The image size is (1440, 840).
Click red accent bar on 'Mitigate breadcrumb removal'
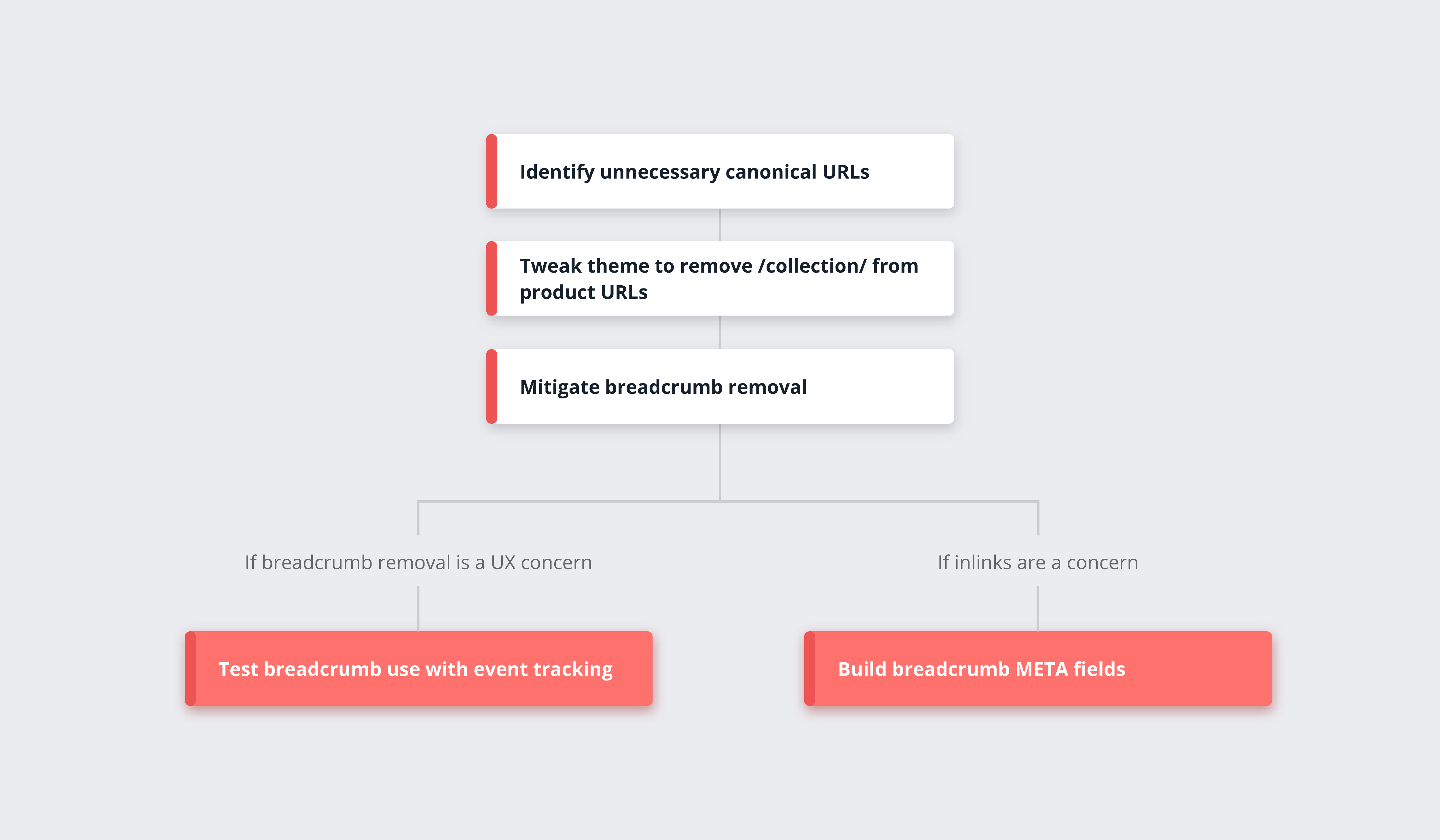[x=492, y=386]
